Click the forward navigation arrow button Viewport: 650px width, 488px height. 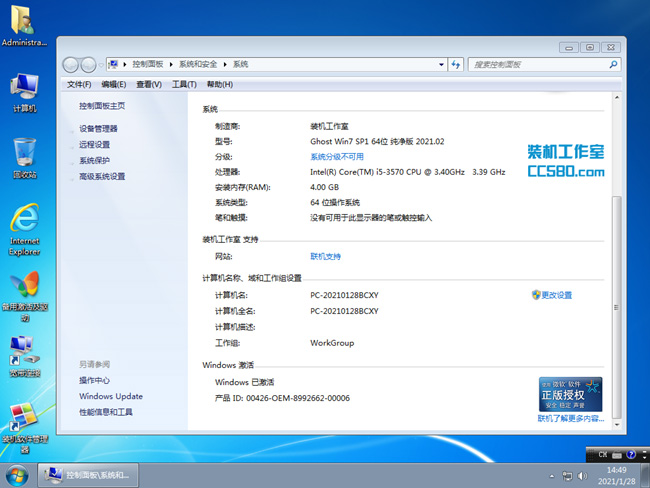(88, 65)
